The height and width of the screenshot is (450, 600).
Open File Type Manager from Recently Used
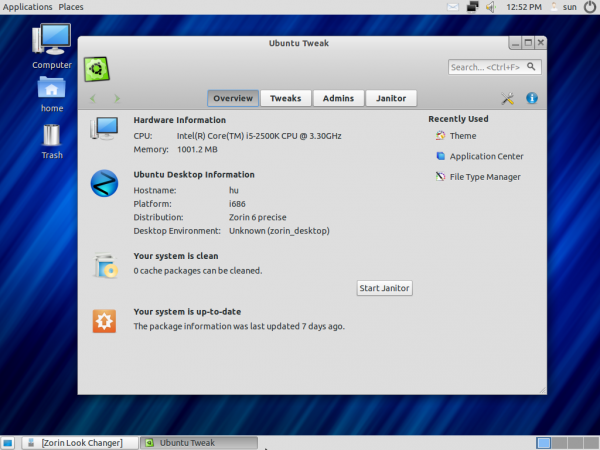coord(485,177)
